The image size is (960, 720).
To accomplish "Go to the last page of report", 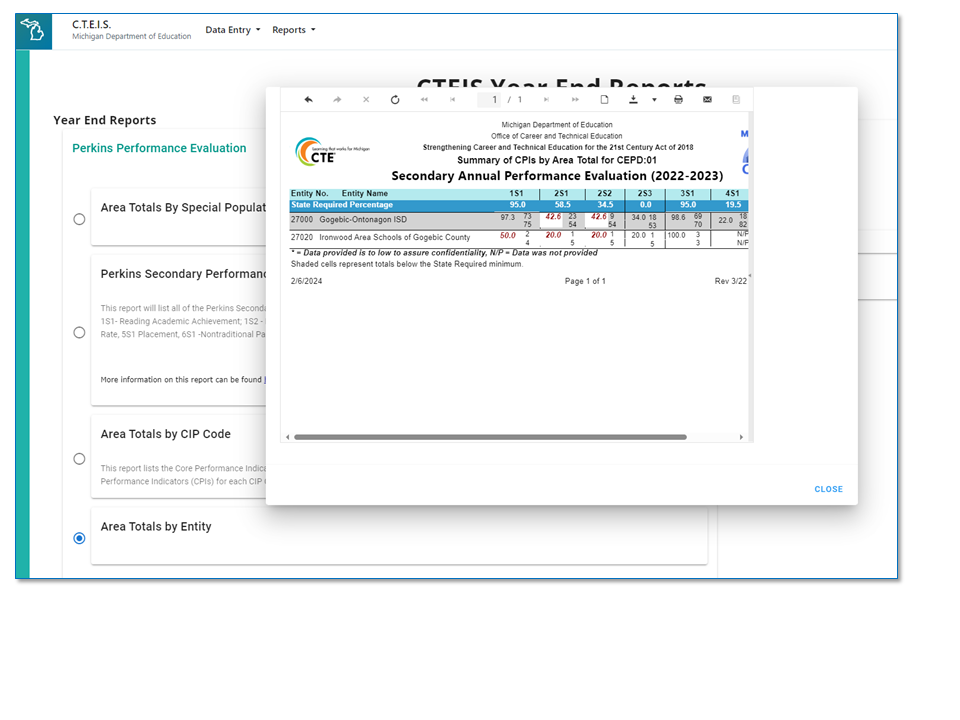I will (575, 100).
